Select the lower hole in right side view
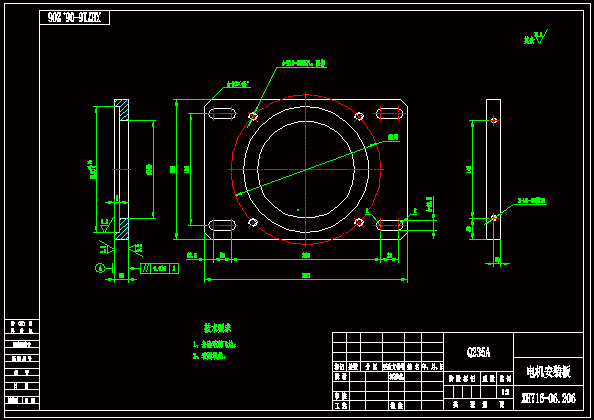This screenshot has width=594, height=420. (x=494, y=218)
